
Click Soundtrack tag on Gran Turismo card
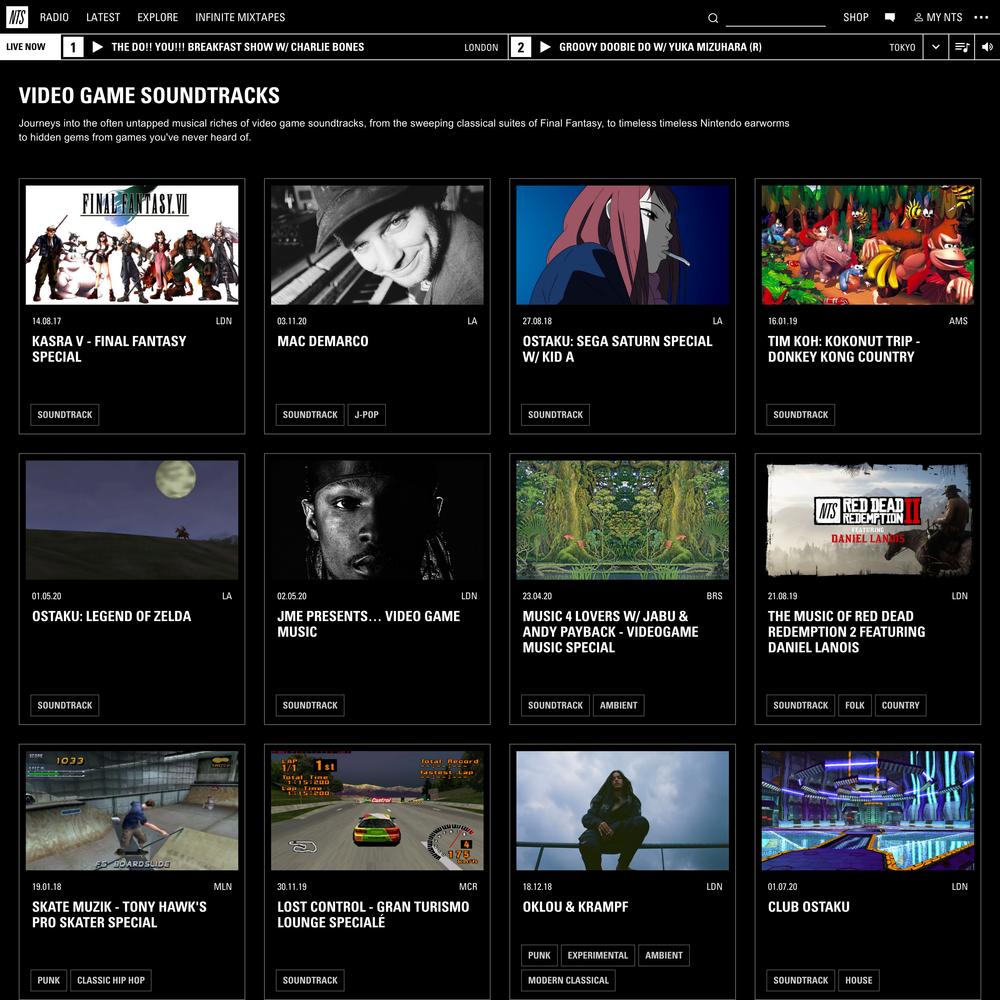click(x=310, y=980)
